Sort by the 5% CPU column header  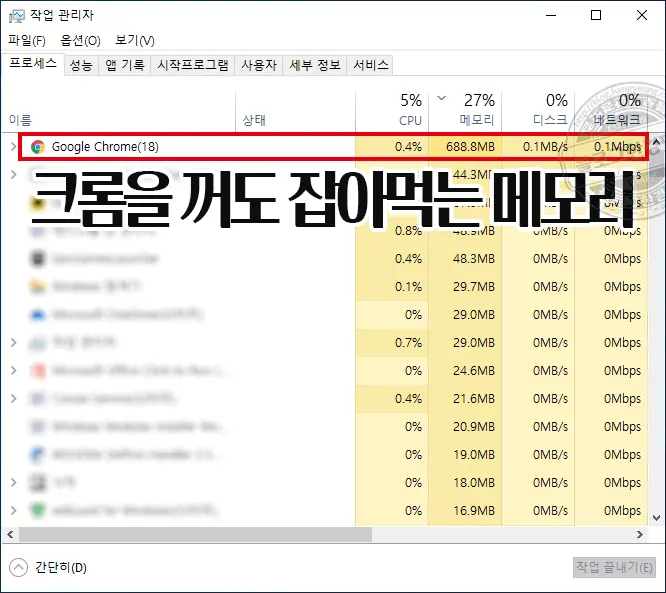point(392,111)
